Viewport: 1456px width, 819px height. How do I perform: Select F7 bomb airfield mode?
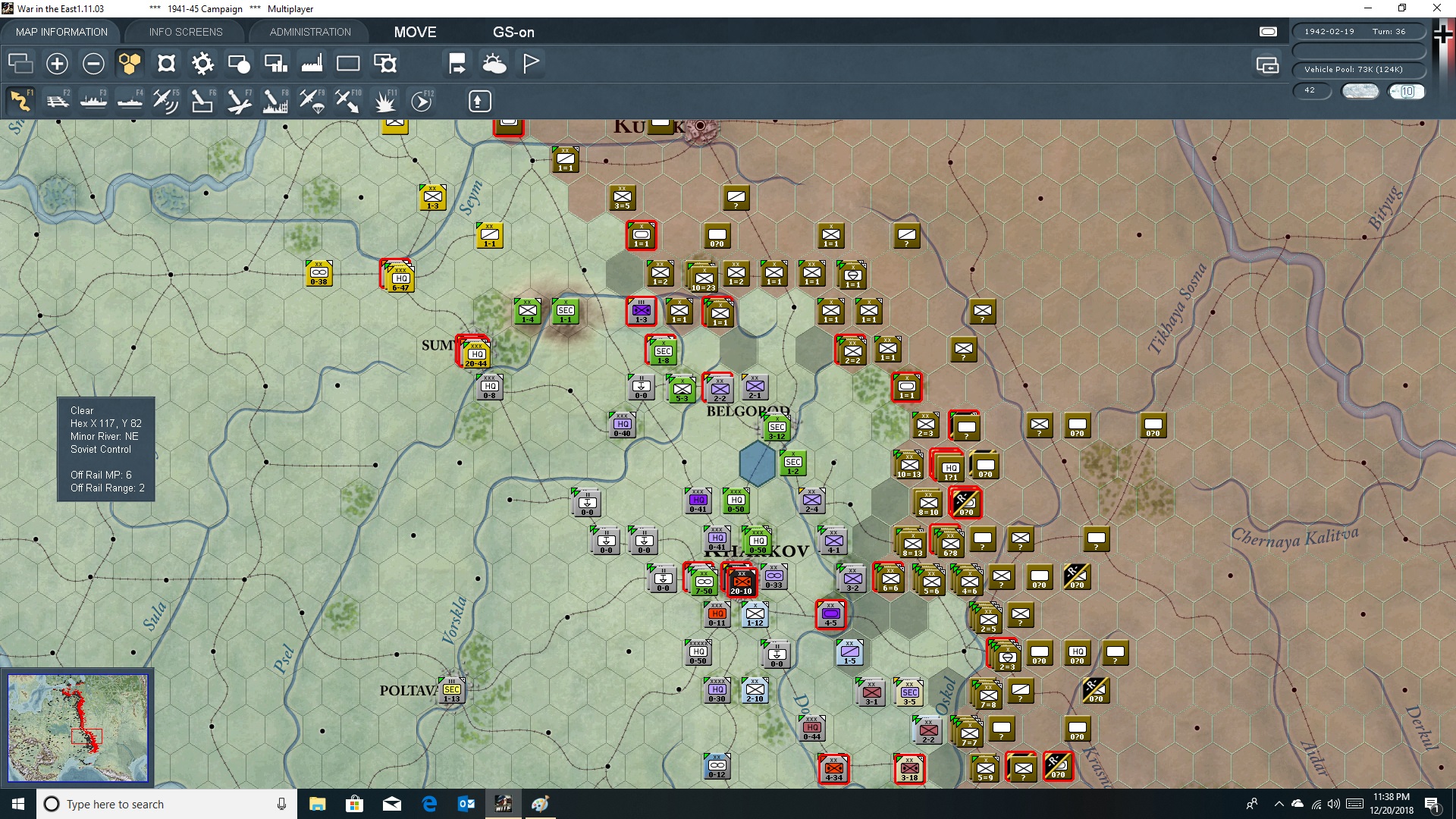click(x=239, y=101)
